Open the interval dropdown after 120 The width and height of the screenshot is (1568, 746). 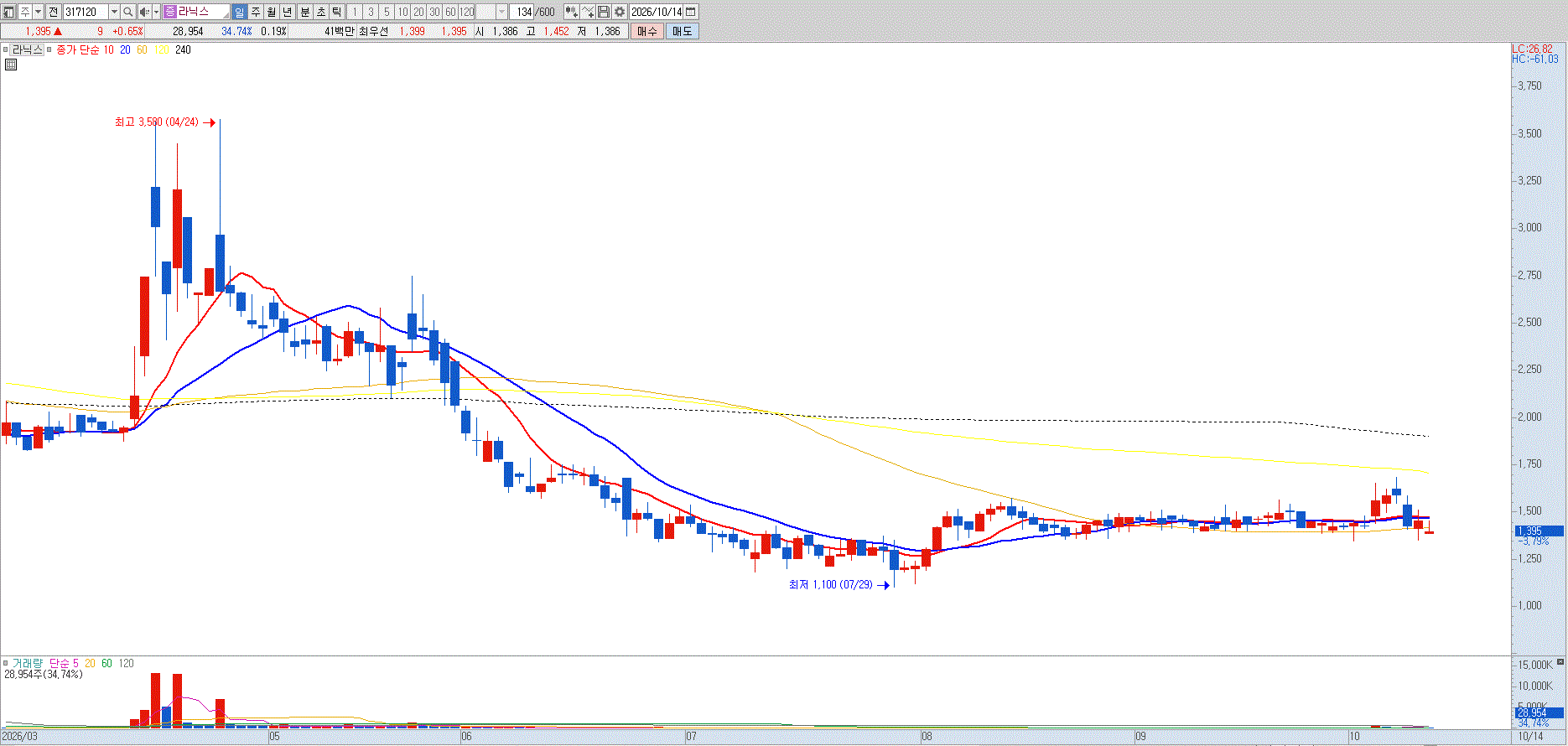pos(501,12)
